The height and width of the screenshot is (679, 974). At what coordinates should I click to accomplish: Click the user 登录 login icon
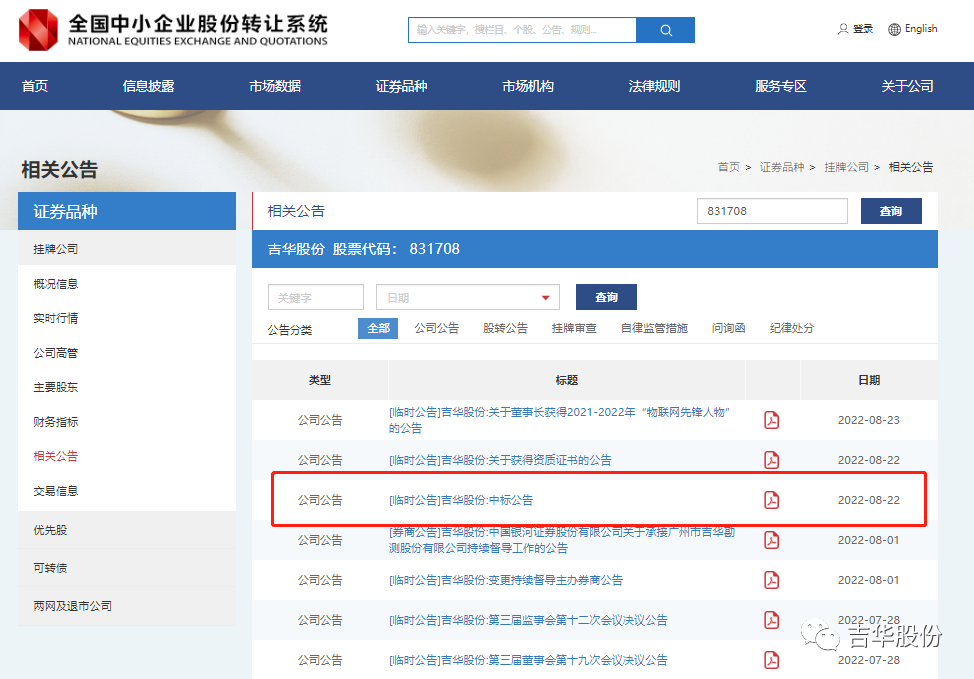pyautogui.click(x=843, y=29)
